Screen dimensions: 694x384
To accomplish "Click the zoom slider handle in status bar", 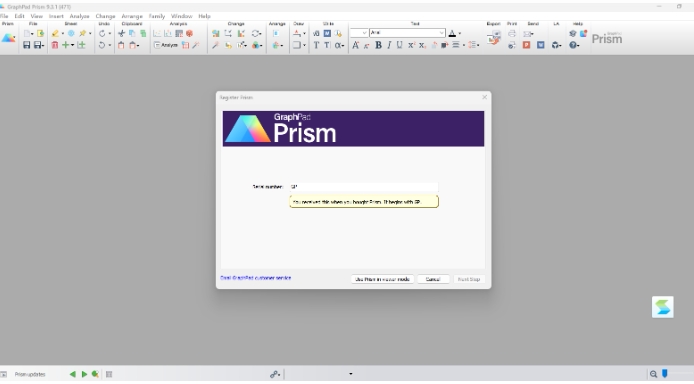I will pos(664,374).
